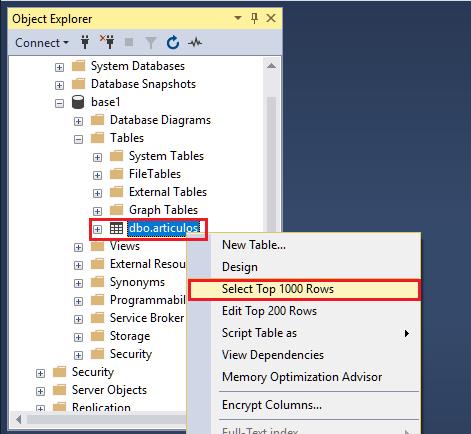This screenshot has height=434, width=471.
Task: Click the Refresh icon in Object Explorer toolbar
Action: click(173, 43)
